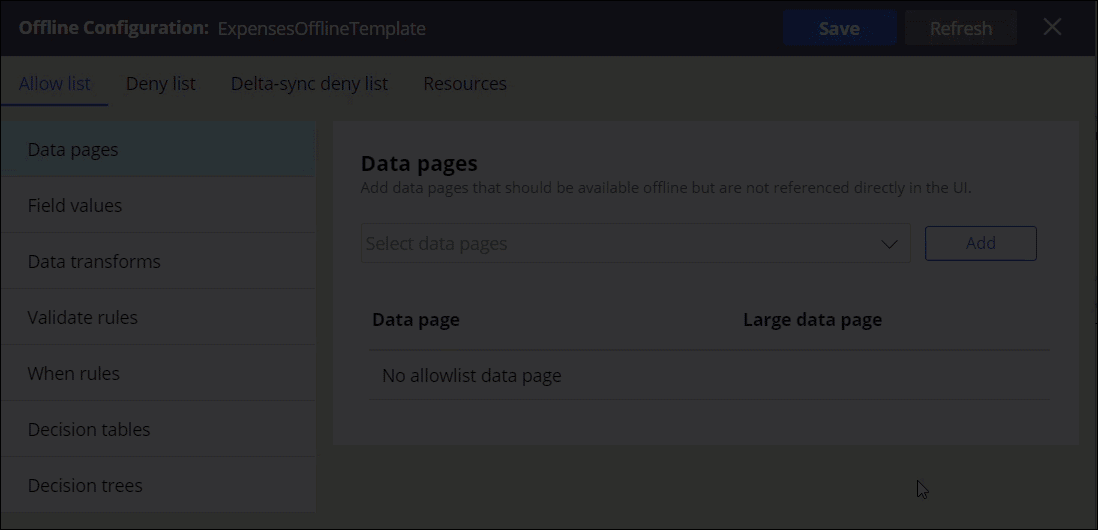Click the Refresh button

click(961, 28)
